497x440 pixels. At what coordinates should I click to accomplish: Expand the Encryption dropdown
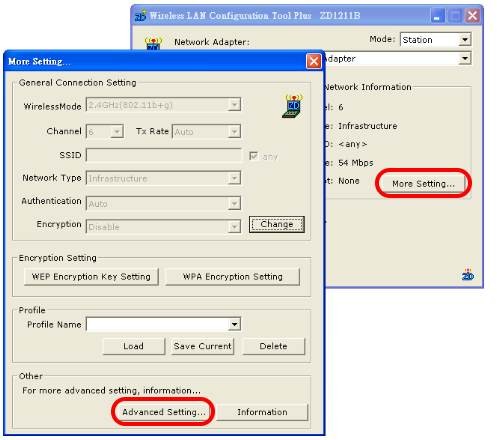tap(235, 227)
